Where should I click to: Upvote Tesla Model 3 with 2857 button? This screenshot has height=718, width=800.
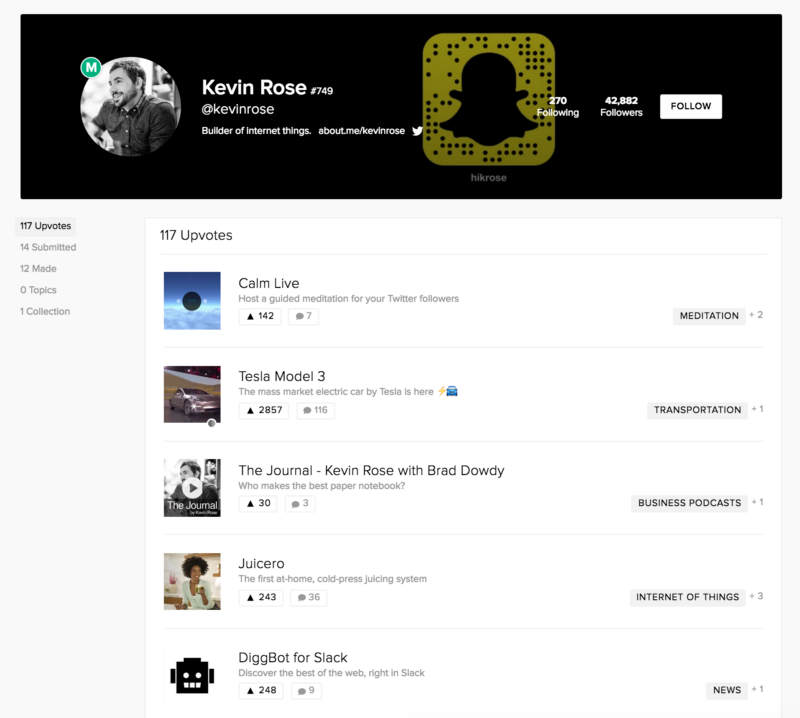point(264,410)
